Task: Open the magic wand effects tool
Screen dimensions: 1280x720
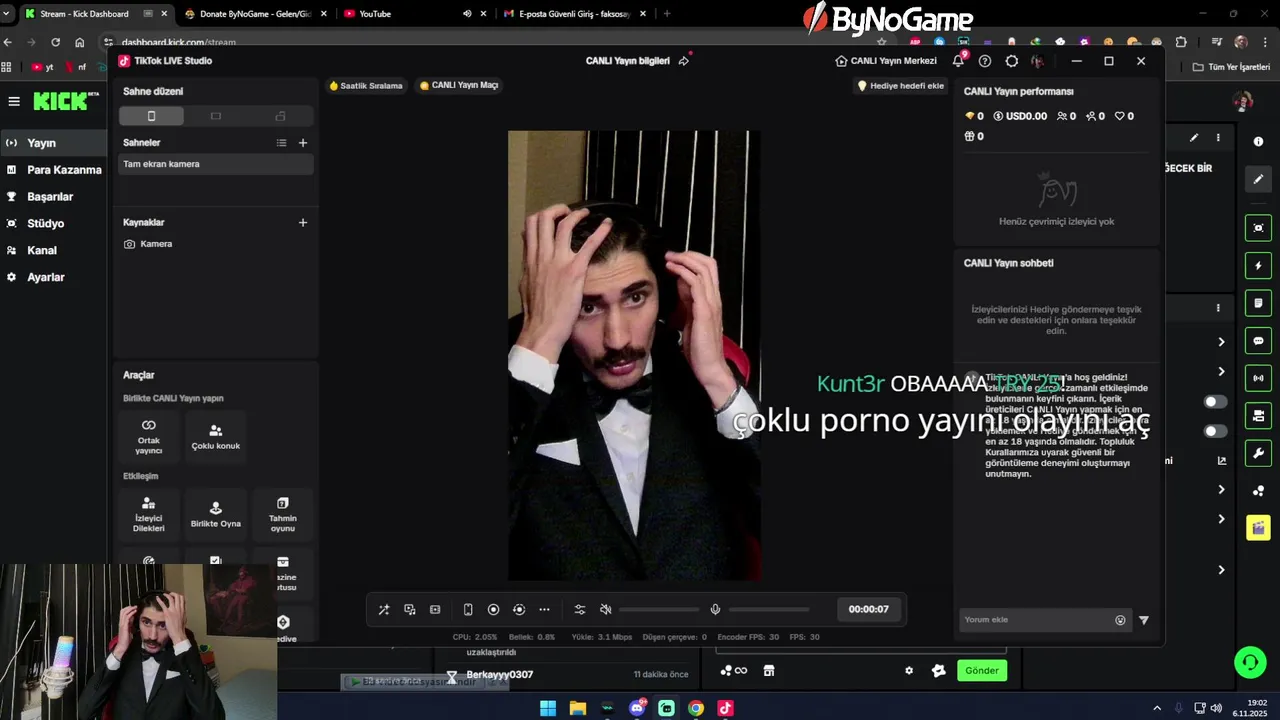Action: [384, 609]
